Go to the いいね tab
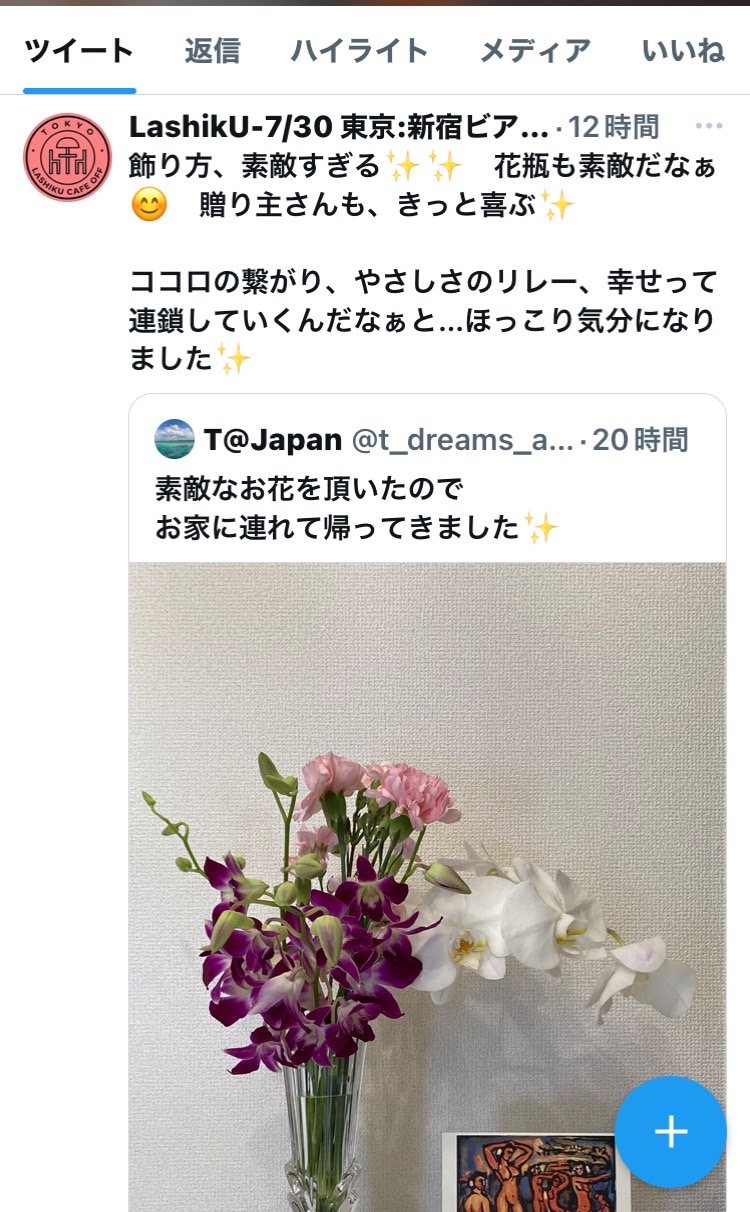Viewport: 750px width, 1212px height. (x=683, y=50)
